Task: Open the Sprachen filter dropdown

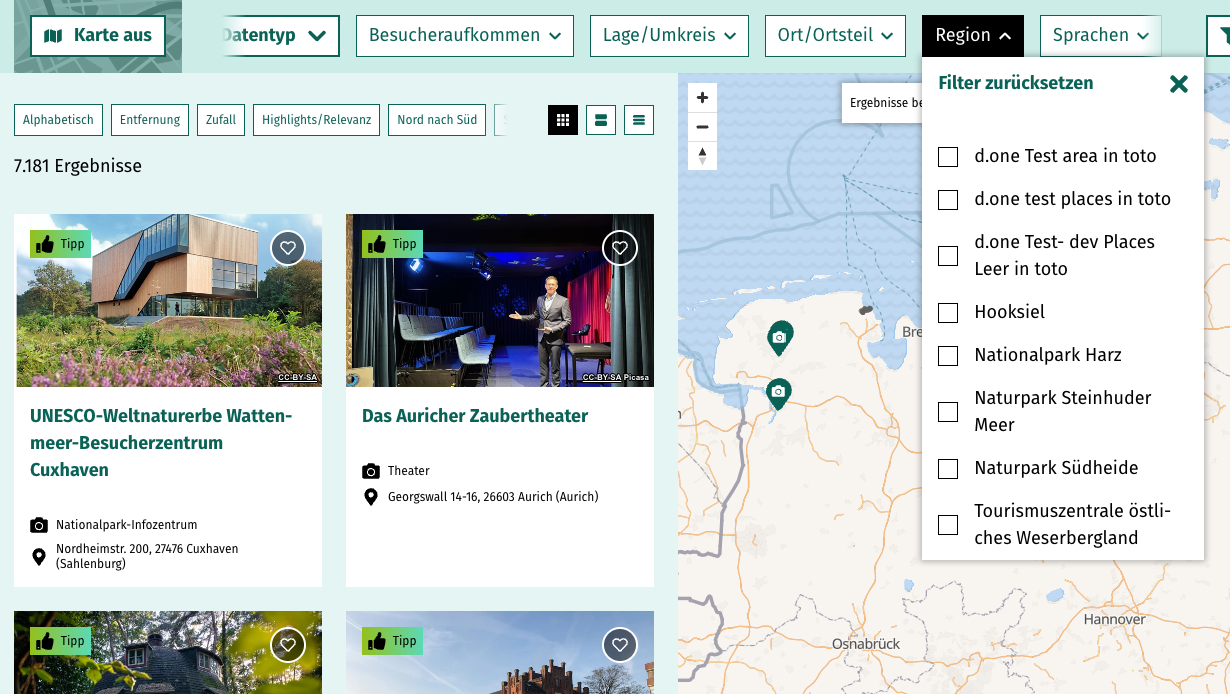Action: click(1100, 36)
